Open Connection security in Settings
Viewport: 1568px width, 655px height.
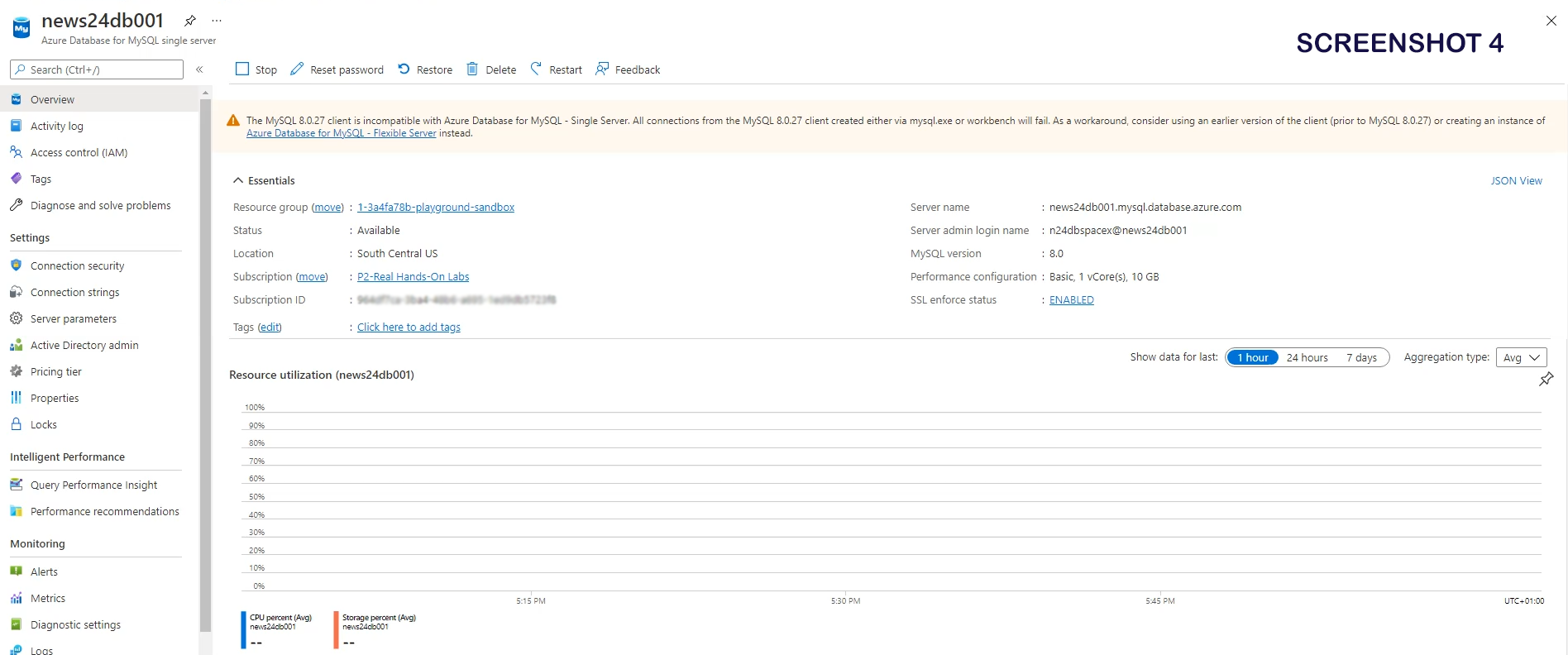point(77,265)
